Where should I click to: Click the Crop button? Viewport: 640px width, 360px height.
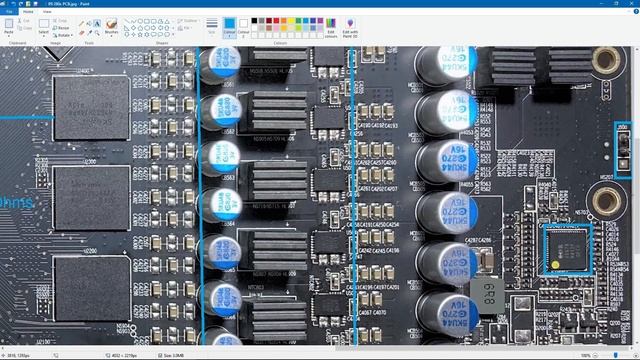[60, 21]
